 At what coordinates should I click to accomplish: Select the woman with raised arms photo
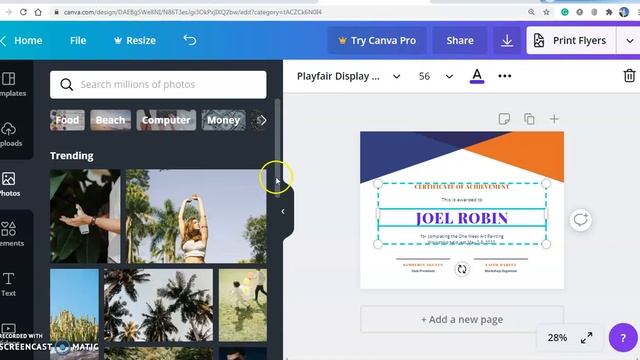[x=196, y=216]
